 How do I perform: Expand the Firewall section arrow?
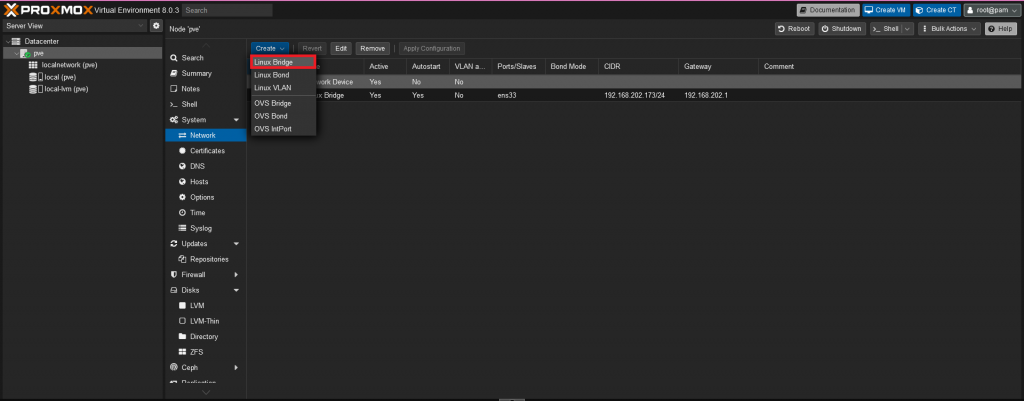(236, 275)
